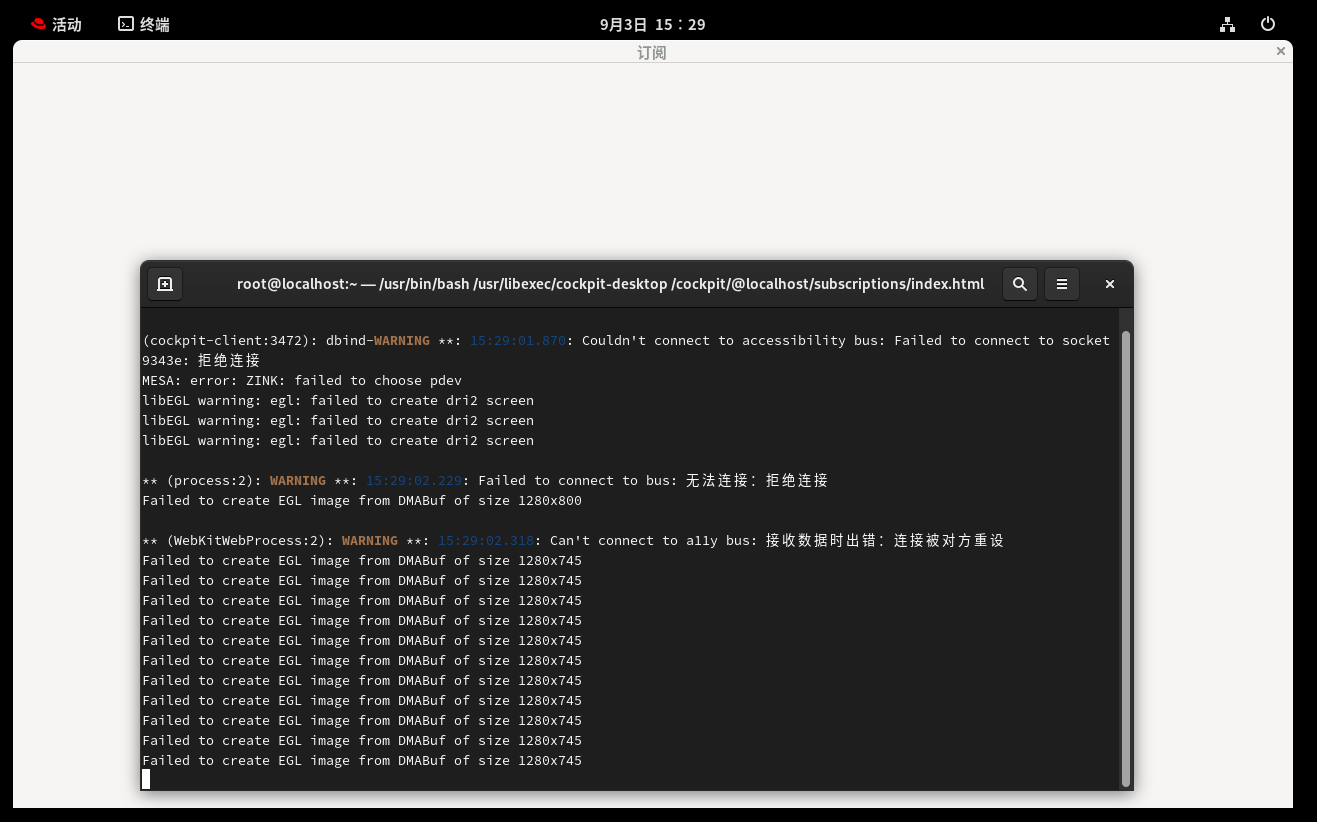Click the terminal vertical scrollbar

tap(1126, 560)
